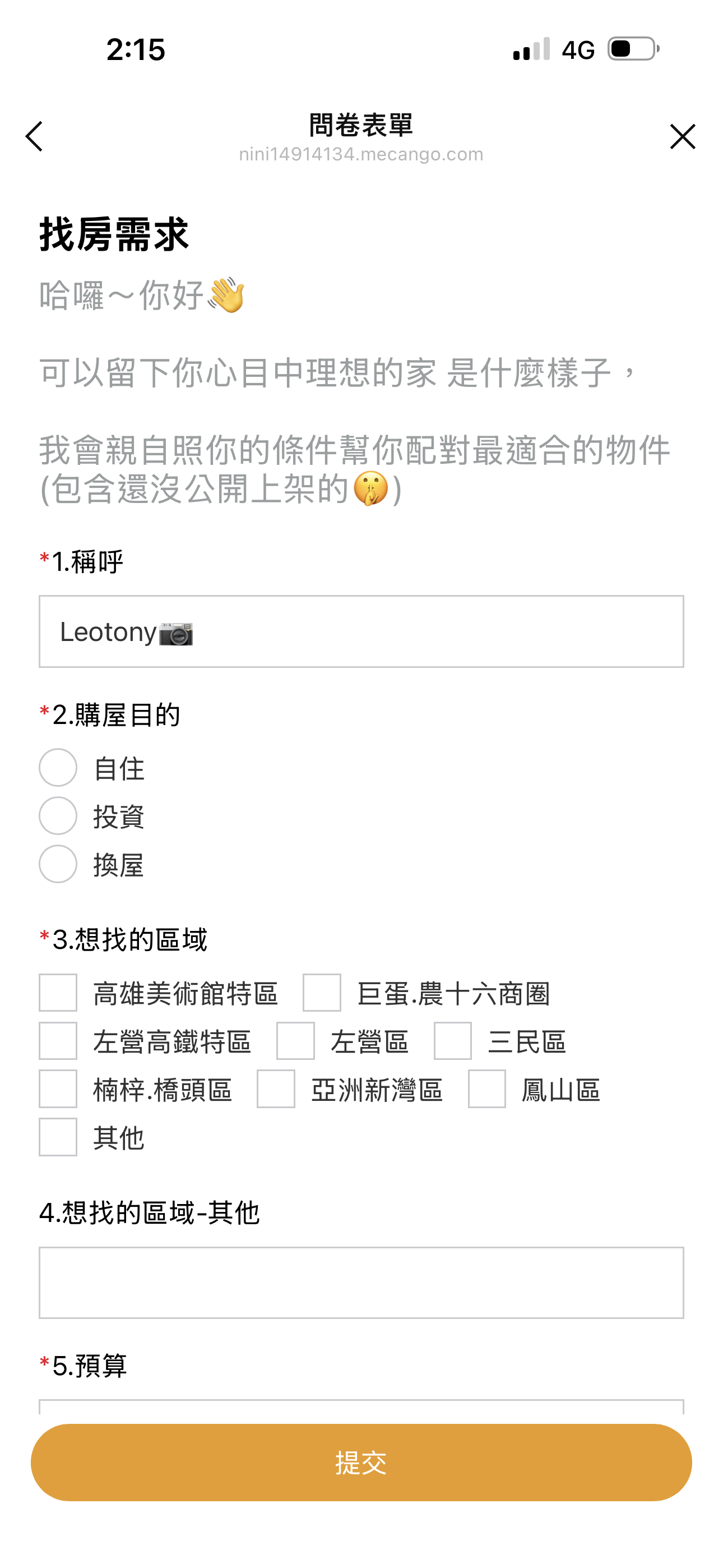This screenshot has height=1568, width=723.
Task: Tick the 左營區 checkbox
Action: coord(296,1041)
